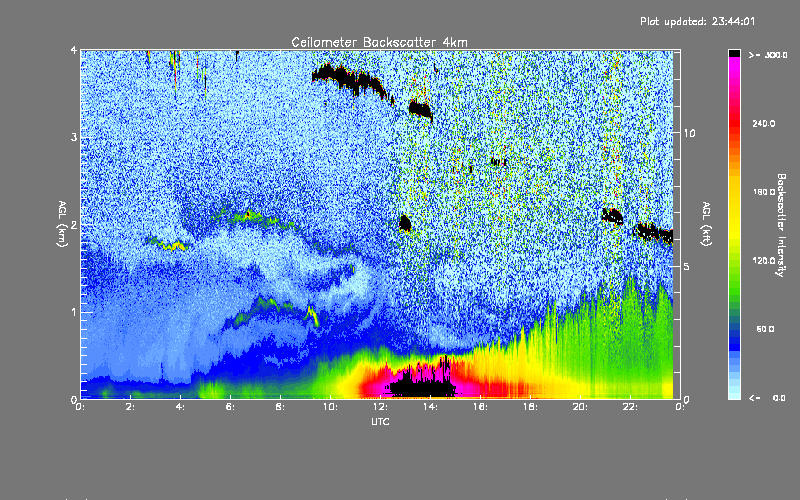Viewport: 800px width, 500px height.
Task: Click the 2 km tick label
Action: (74, 225)
